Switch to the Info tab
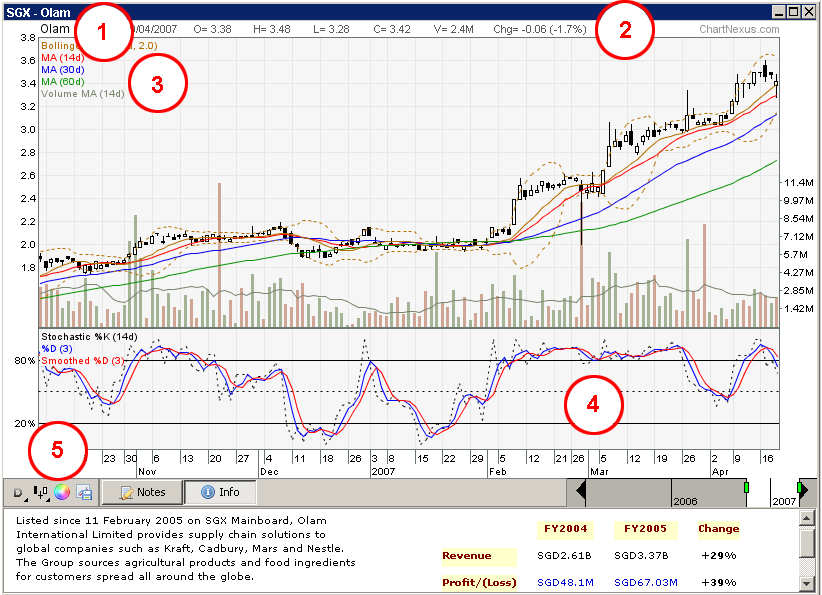 pos(220,492)
